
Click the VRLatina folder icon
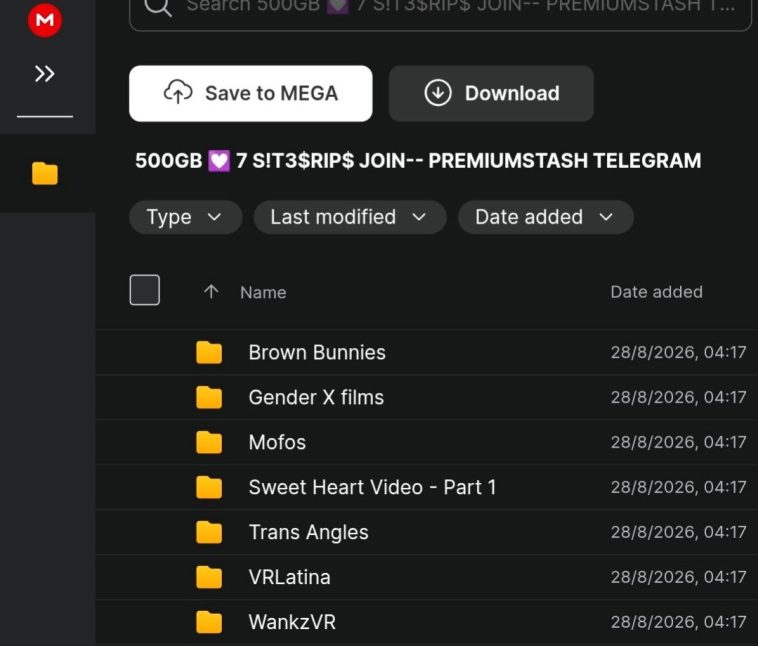tap(209, 577)
